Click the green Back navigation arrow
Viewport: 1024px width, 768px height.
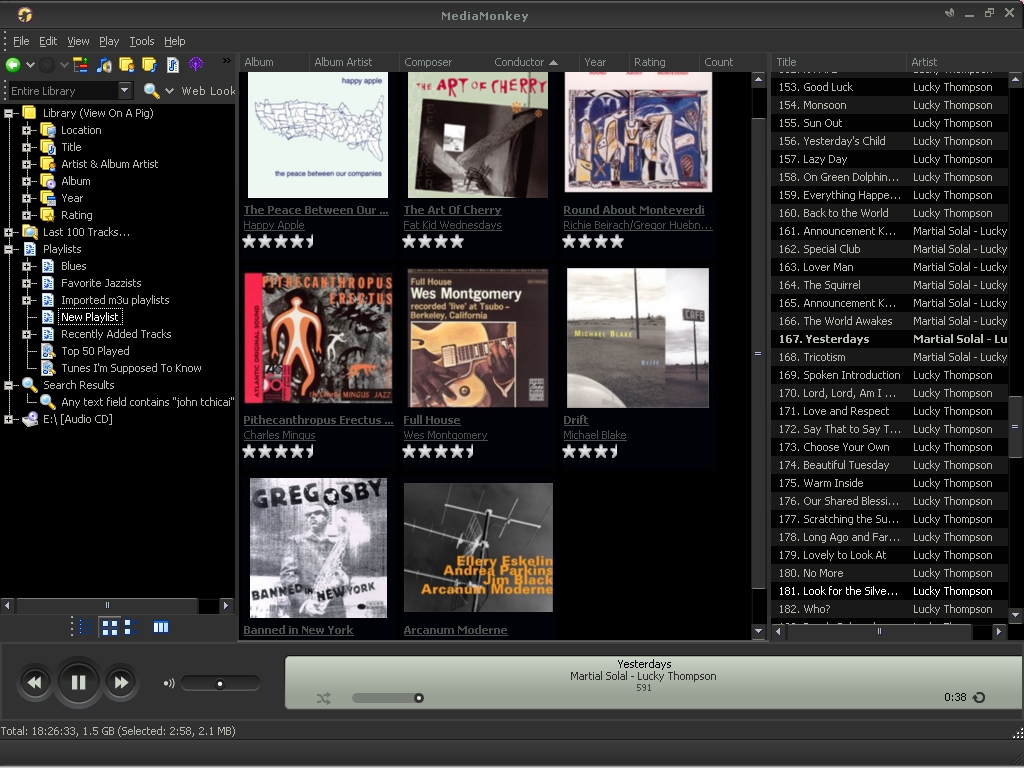(12, 65)
